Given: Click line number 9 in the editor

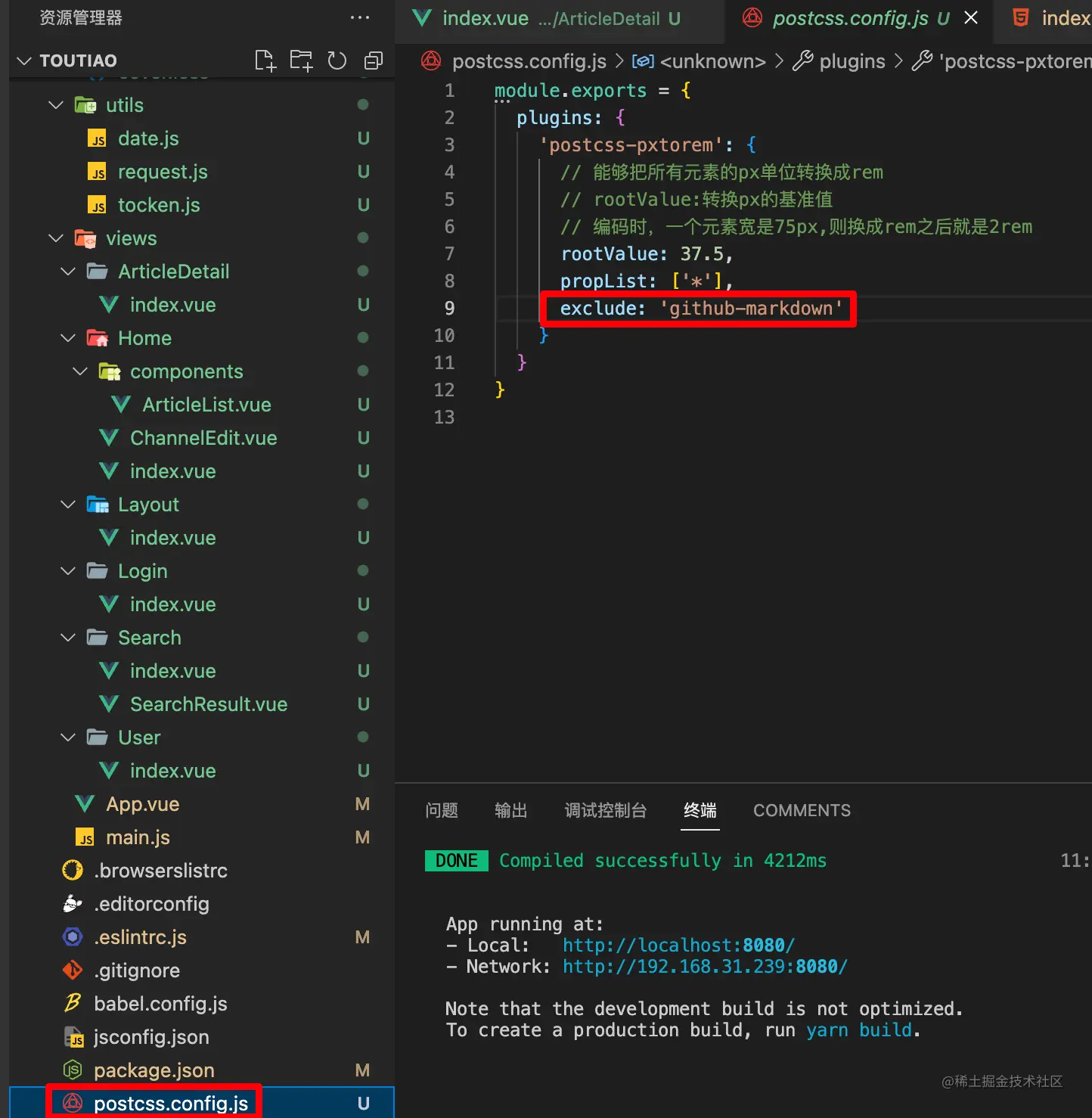Looking at the screenshot, I should (449, 308).
